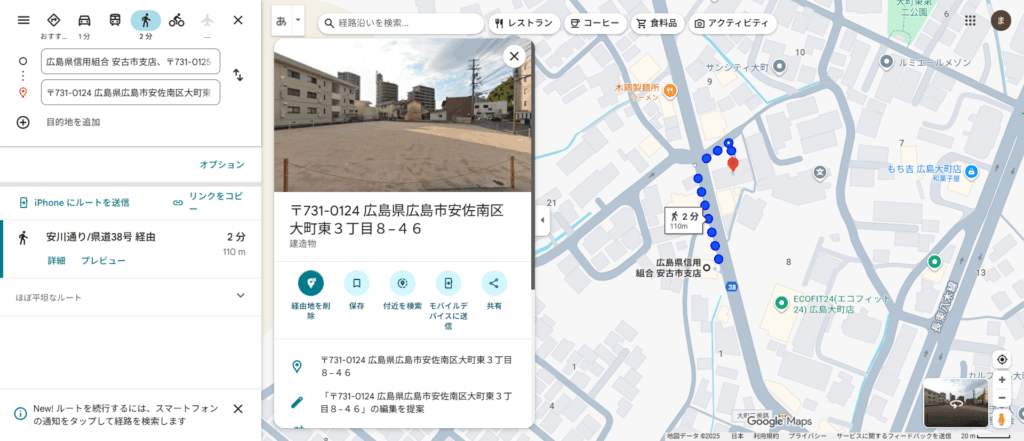Share this place via 共有 icon
Screen dimensions: 1024x441
[494, 283]
